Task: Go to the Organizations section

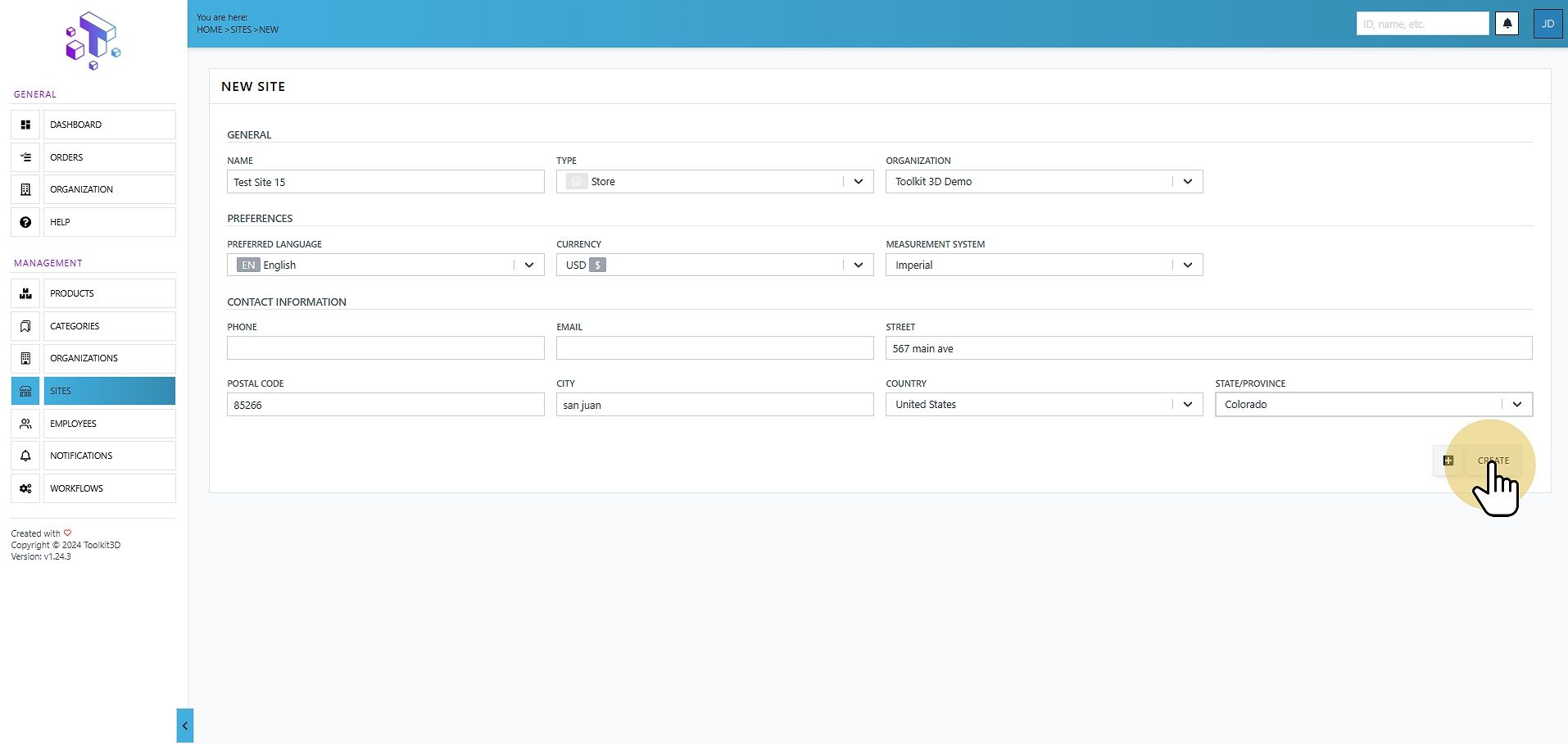Action: click(110, 358)
